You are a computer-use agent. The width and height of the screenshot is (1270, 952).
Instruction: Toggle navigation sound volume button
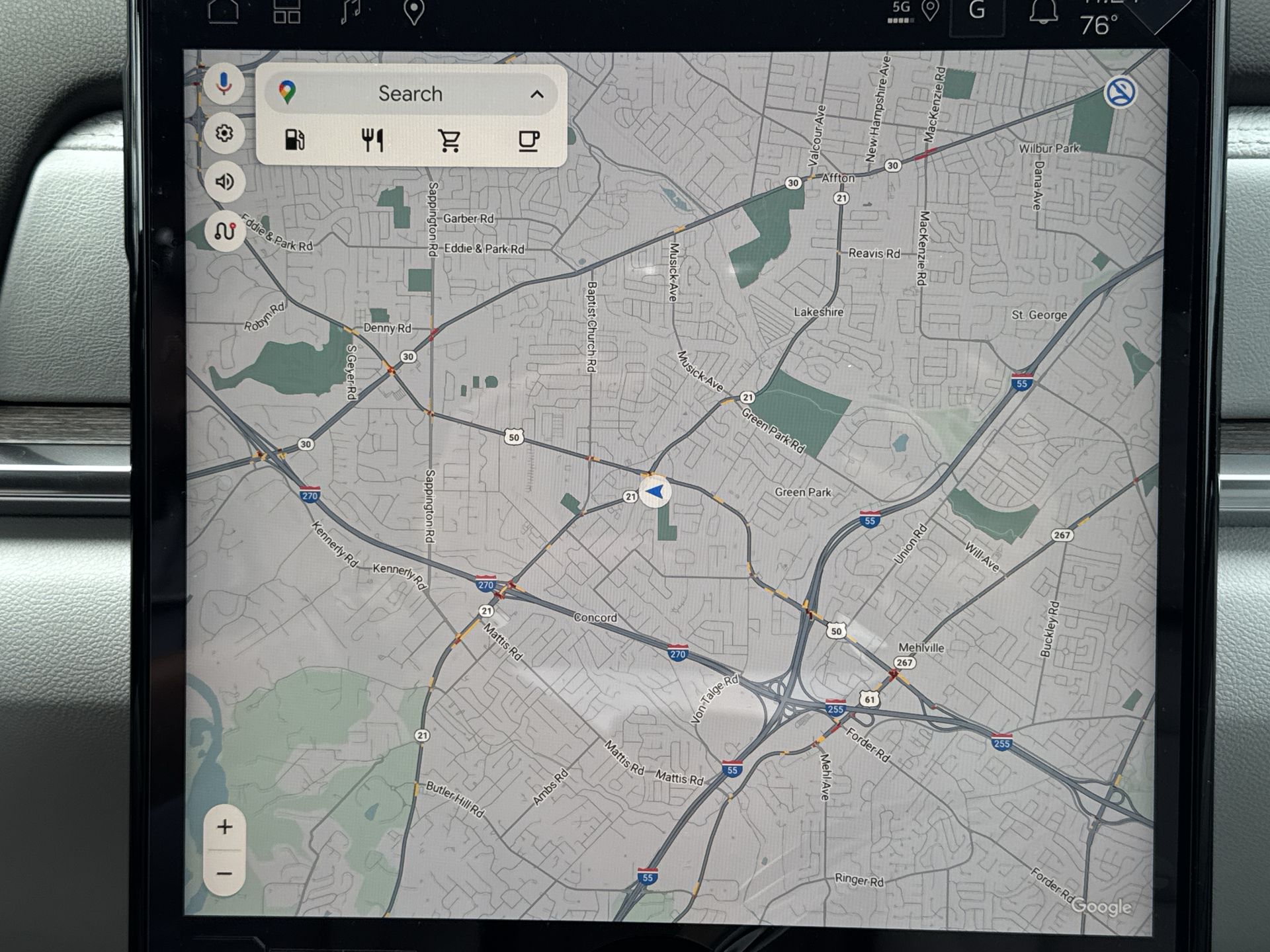click(224, 181)
